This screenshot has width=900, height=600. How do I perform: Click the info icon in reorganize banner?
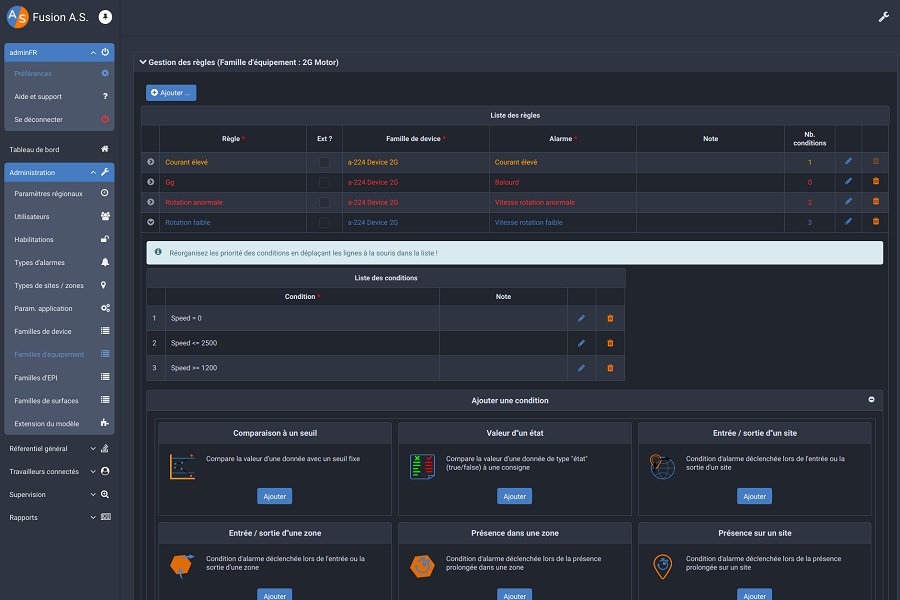[158, 252]
